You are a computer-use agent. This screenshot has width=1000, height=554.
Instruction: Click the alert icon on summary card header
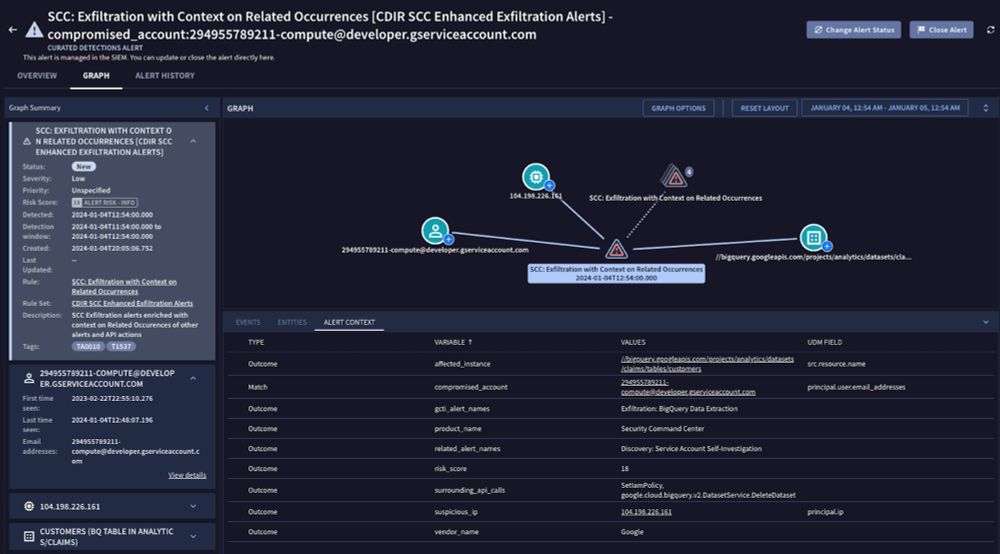pyautogui.click(x=27, y=142)
